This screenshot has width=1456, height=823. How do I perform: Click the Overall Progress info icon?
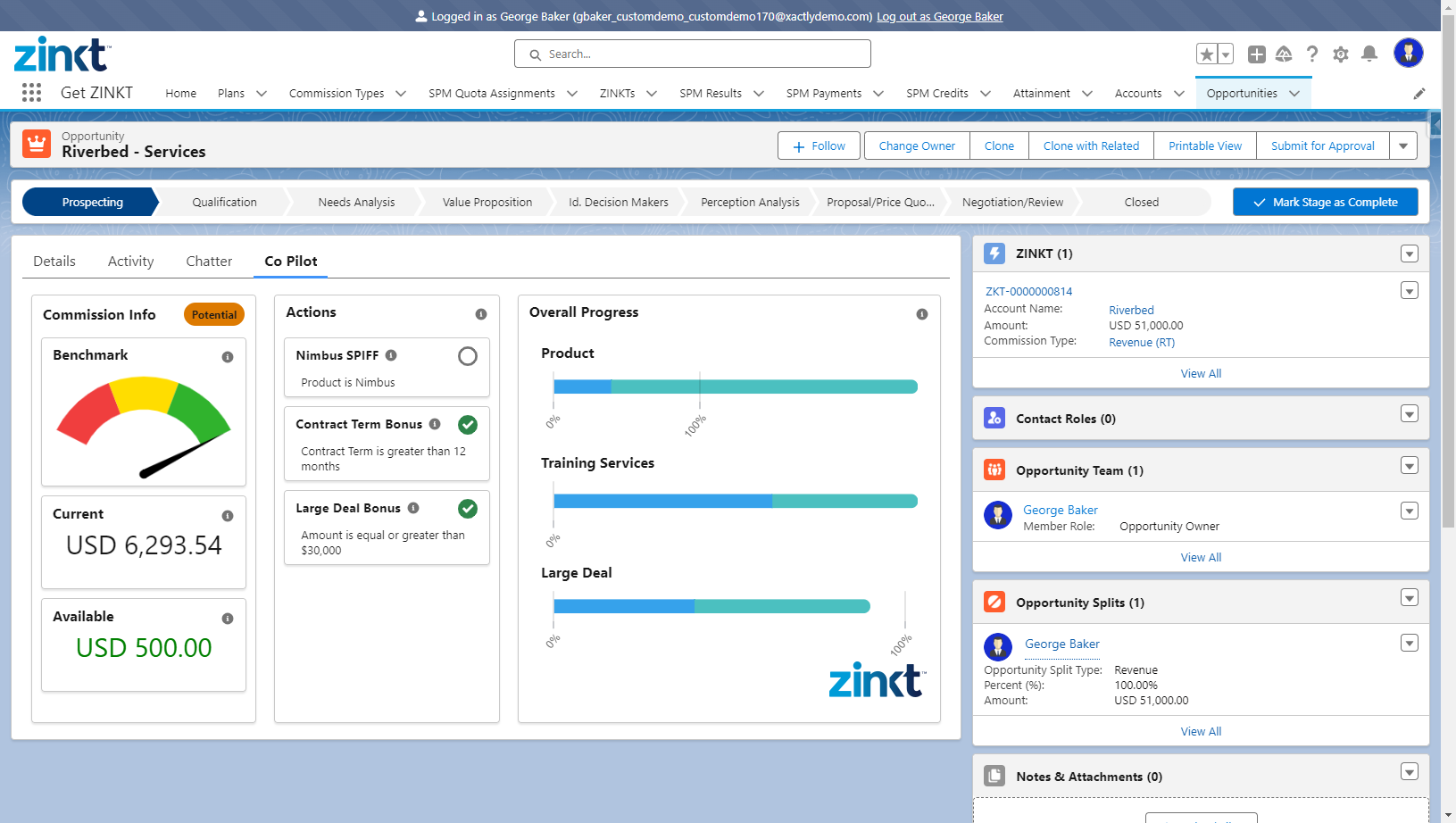click(x=921, y=314)
